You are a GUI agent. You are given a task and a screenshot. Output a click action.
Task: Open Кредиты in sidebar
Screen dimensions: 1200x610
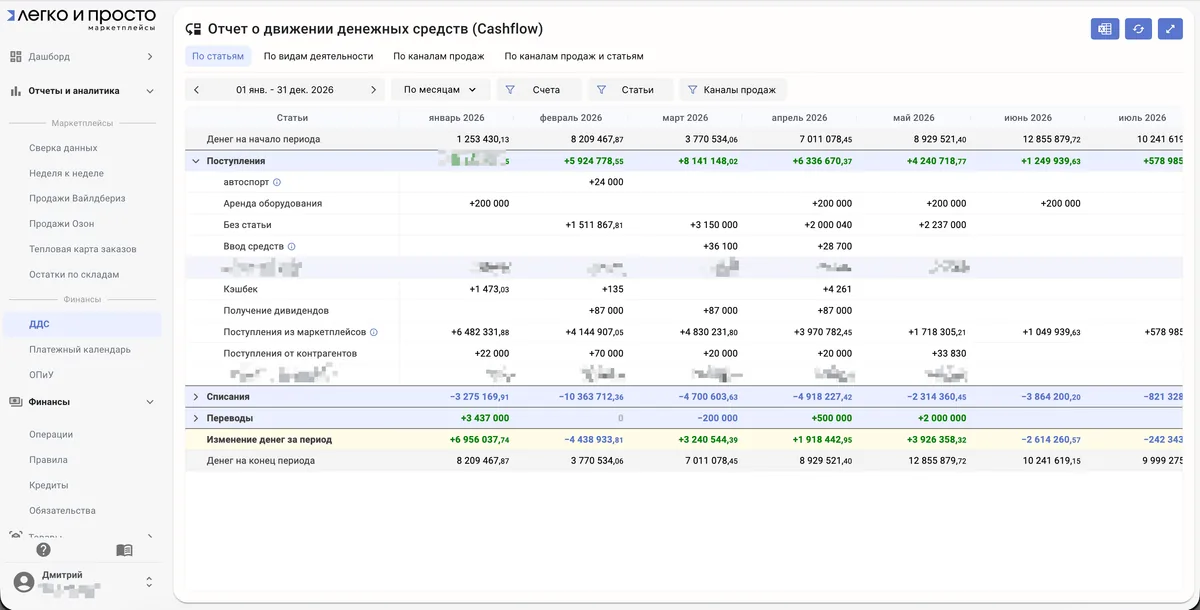pos(49,485)
